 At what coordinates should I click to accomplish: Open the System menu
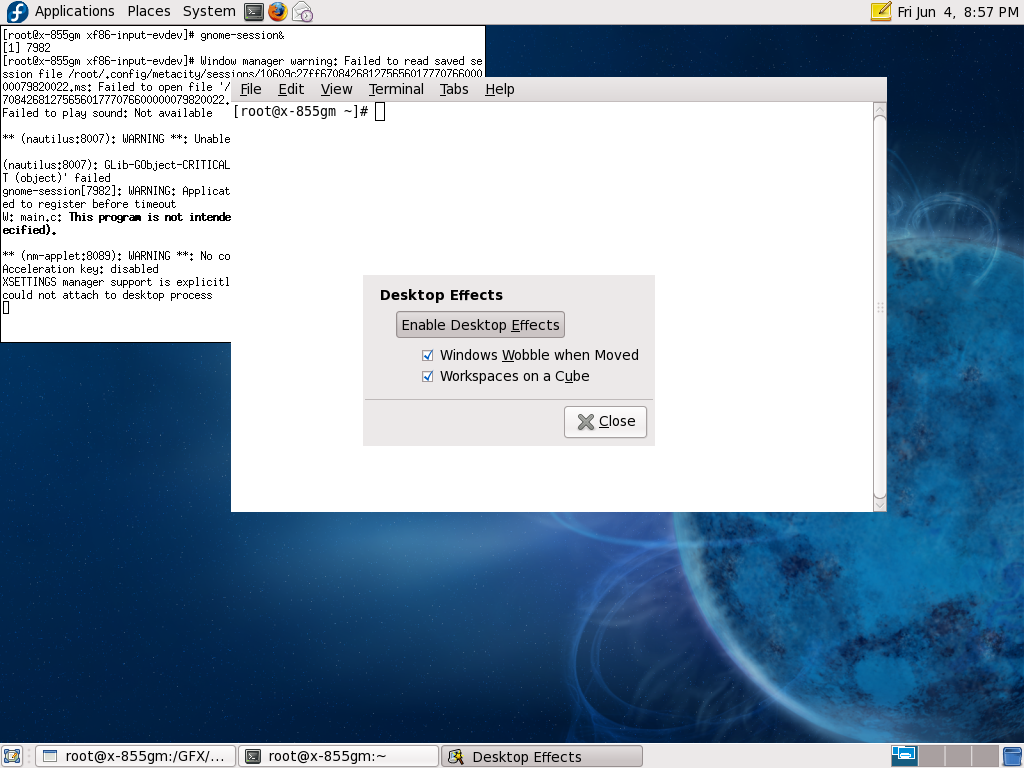click(x=209, y=12)
